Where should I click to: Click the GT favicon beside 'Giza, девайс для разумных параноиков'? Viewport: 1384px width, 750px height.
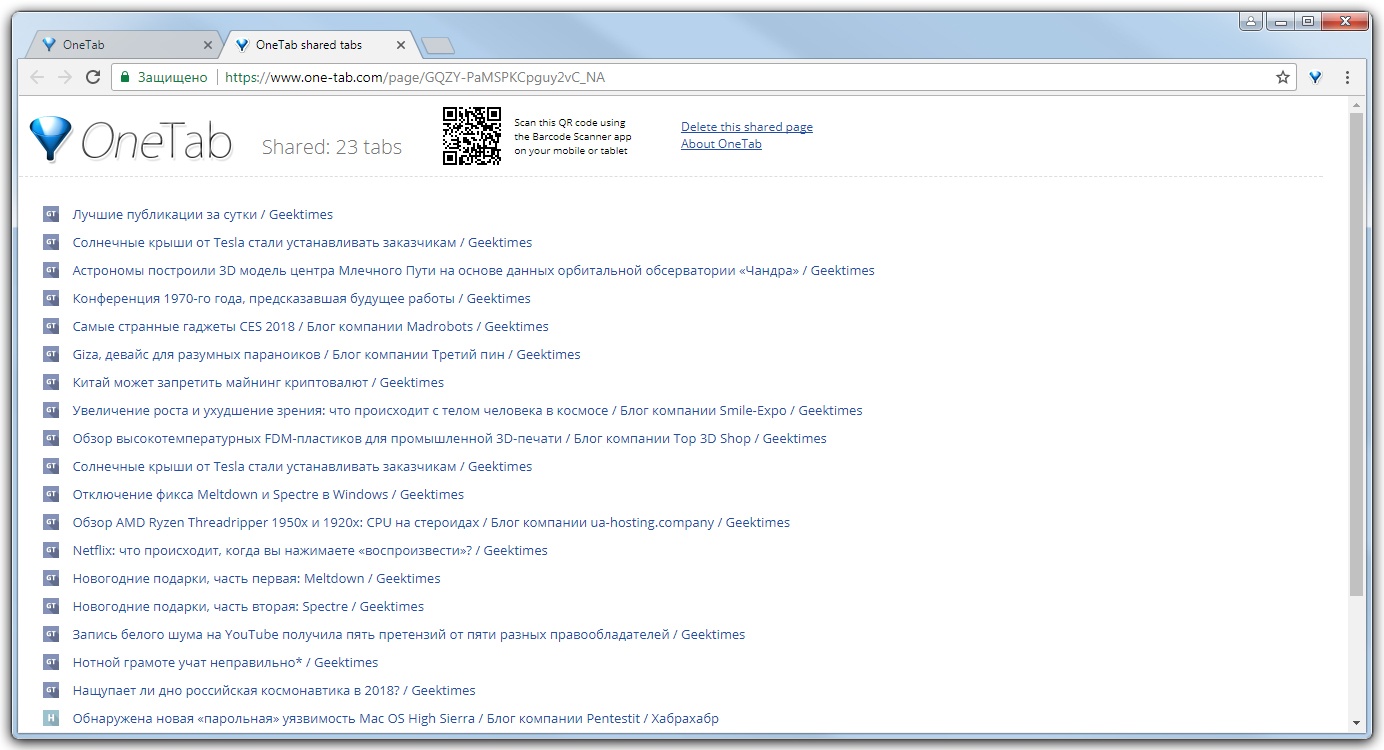[x=51, y=354]
